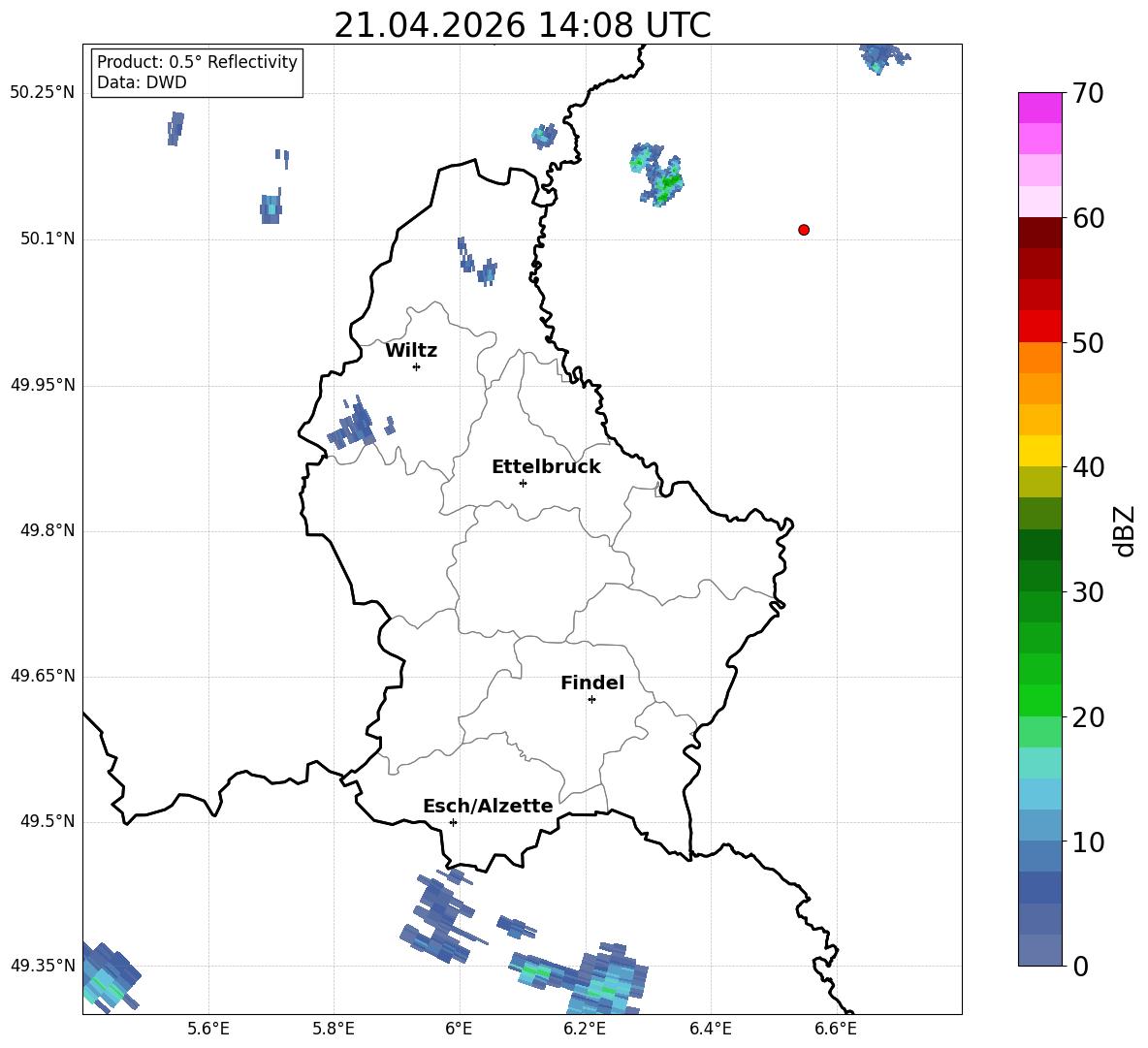Click the Wiltz station cross marker
This screenshot has height=1048, width=1148.
coord(416,366)
